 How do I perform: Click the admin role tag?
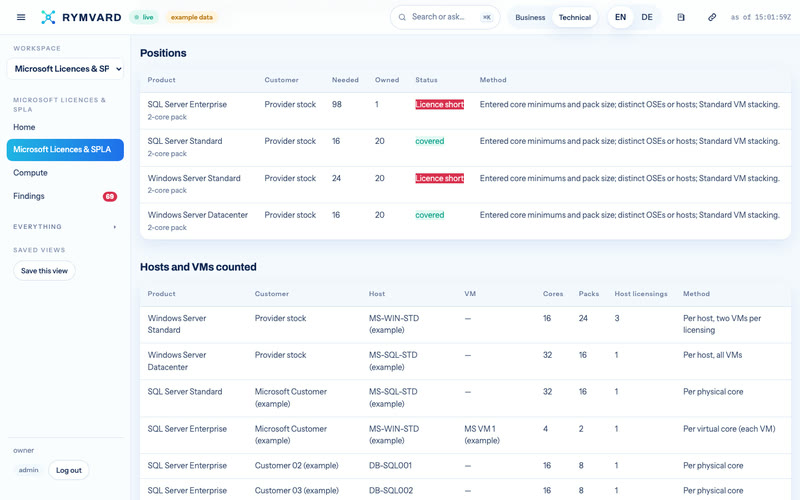click(29, 470)
